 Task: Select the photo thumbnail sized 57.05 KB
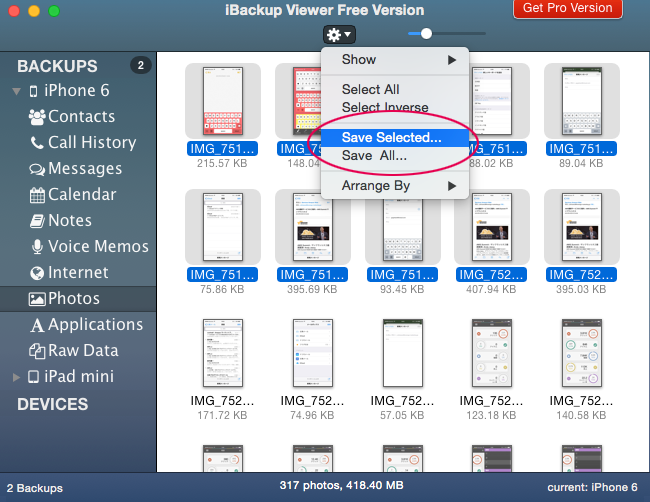pyautogui.click(x=403, y=353)
